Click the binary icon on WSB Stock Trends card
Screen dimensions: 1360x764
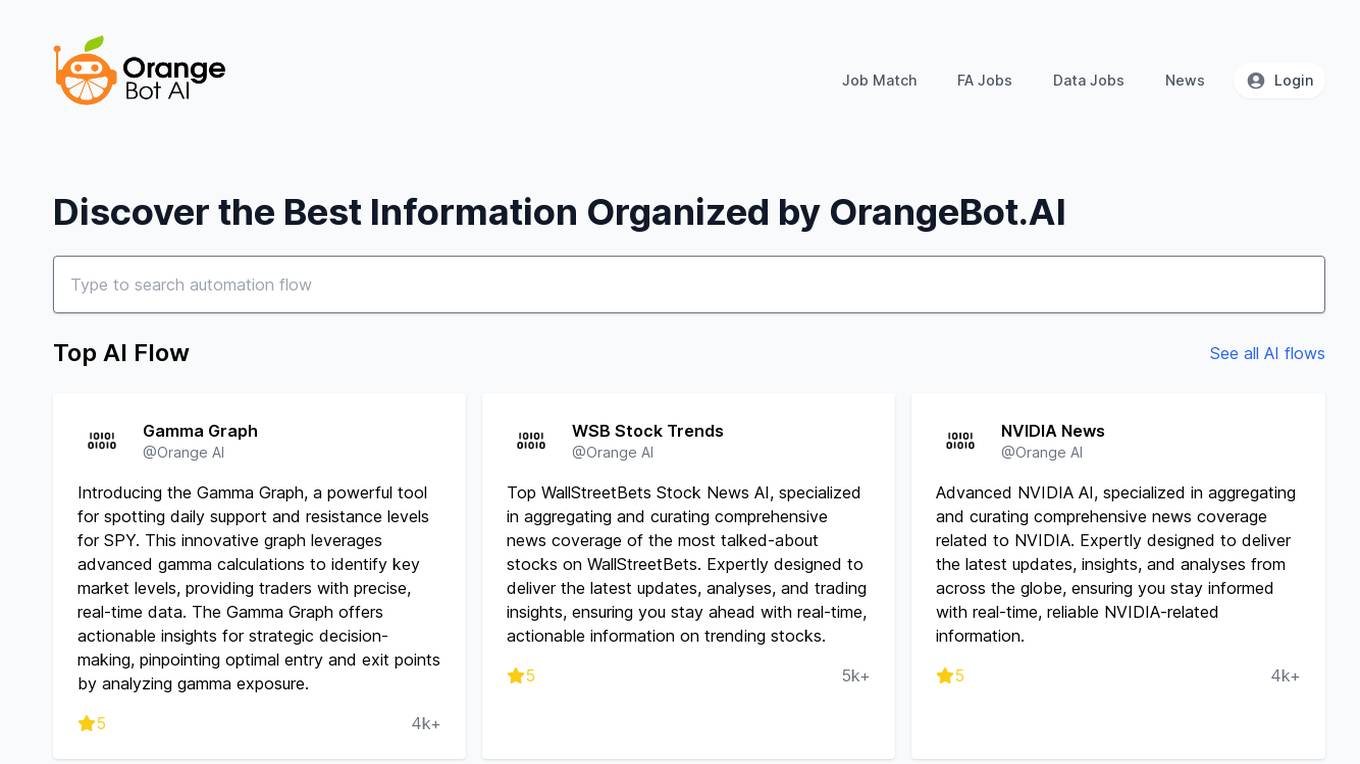[x=531, y=441]
